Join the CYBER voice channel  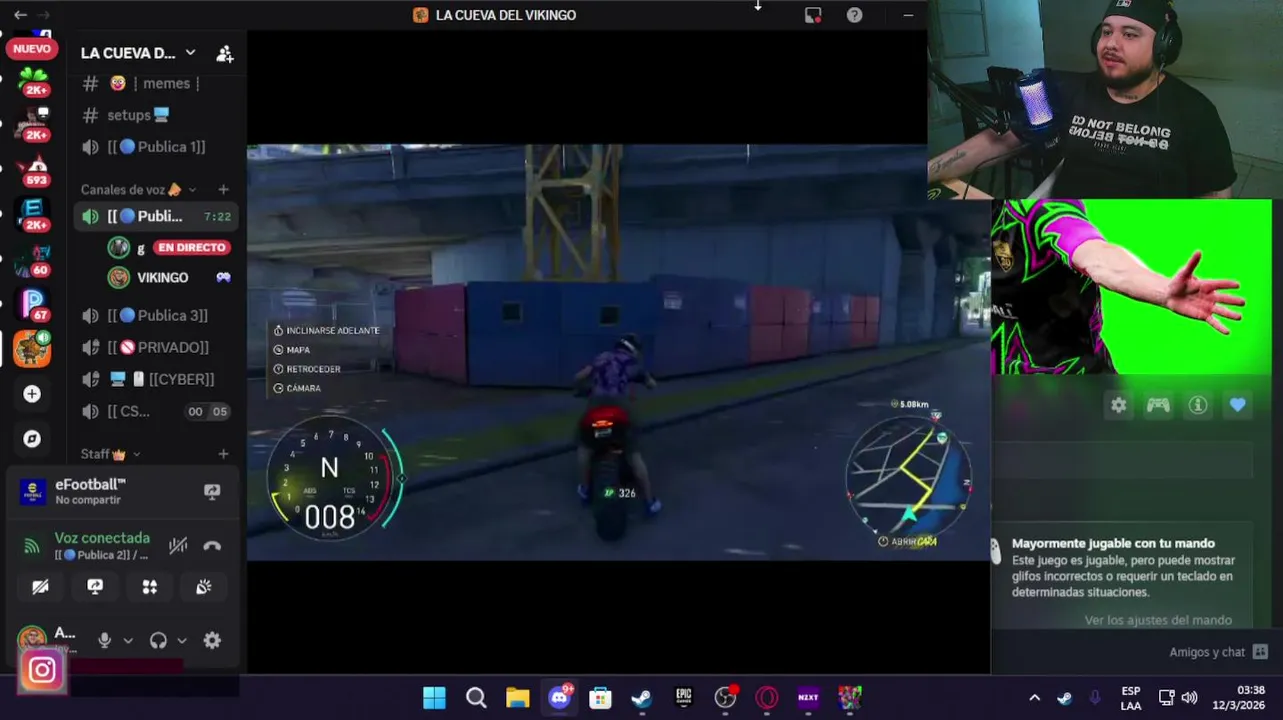point(157,379)
